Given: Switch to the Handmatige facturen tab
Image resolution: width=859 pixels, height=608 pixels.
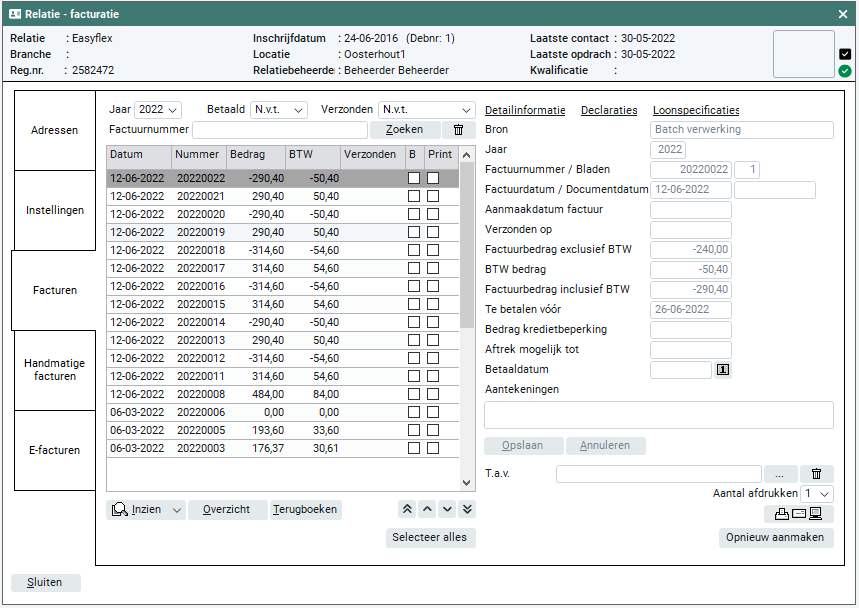Looking at the screenshot, I should tap(54, 370).
